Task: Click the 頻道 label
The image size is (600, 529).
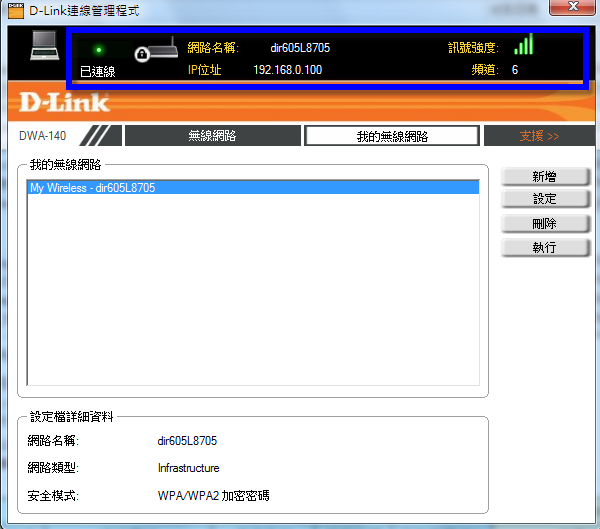Action: click(x=485, y=70)
